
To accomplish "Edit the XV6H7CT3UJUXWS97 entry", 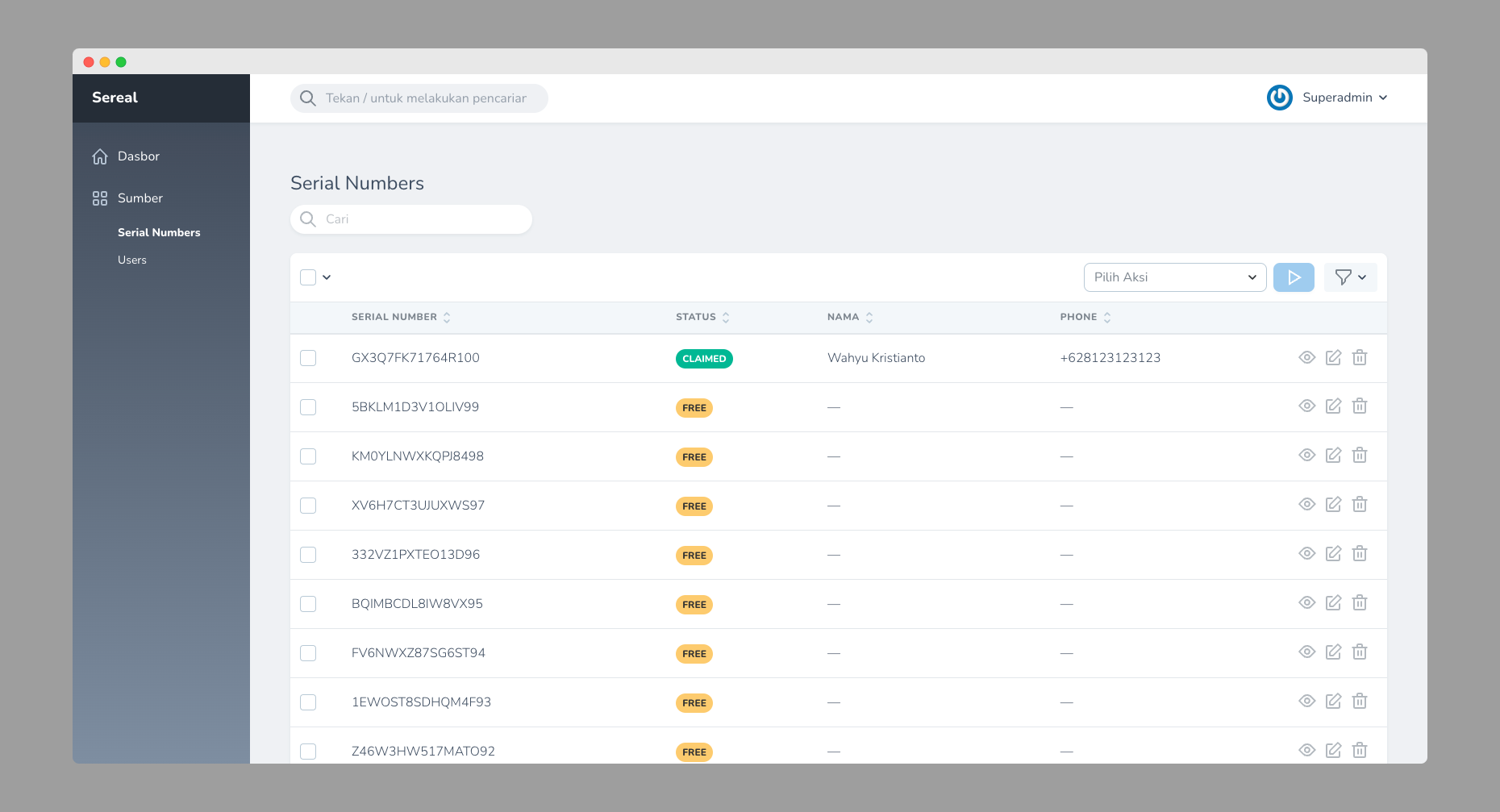I will click(x=1334, y=504).
